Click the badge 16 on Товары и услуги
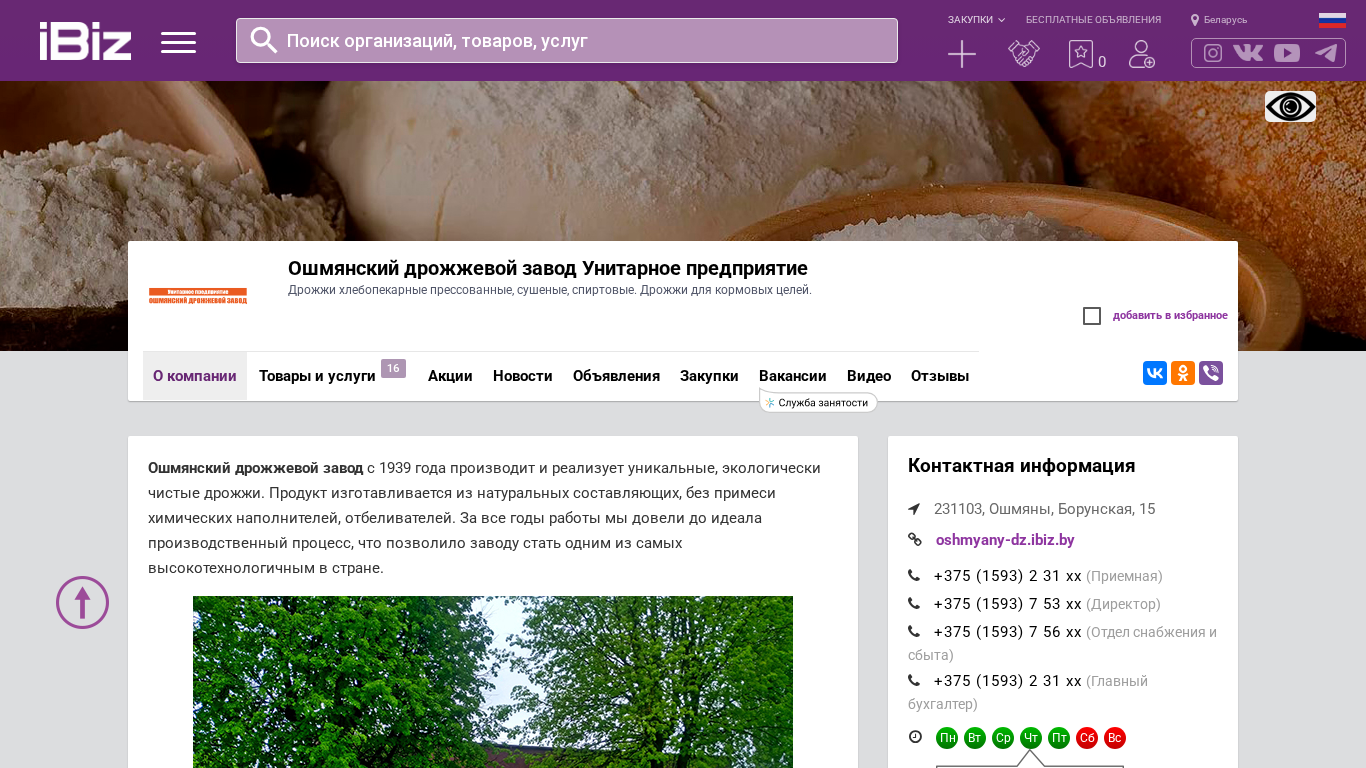Screen dimensions: 1366x768 click(x=393, y=368)
